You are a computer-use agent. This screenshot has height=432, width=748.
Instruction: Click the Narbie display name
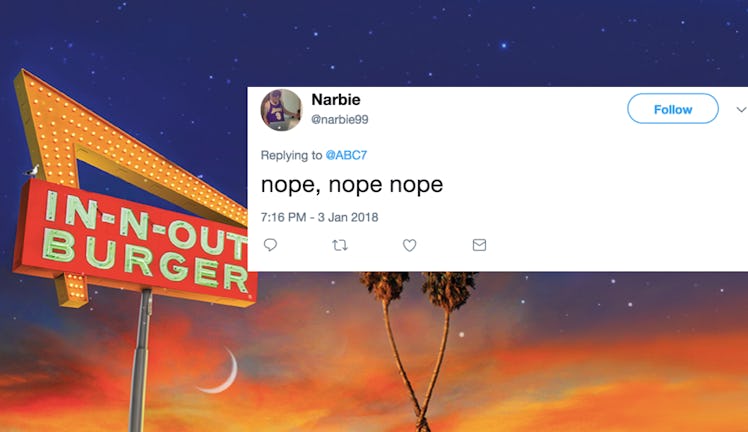(336, 100)
